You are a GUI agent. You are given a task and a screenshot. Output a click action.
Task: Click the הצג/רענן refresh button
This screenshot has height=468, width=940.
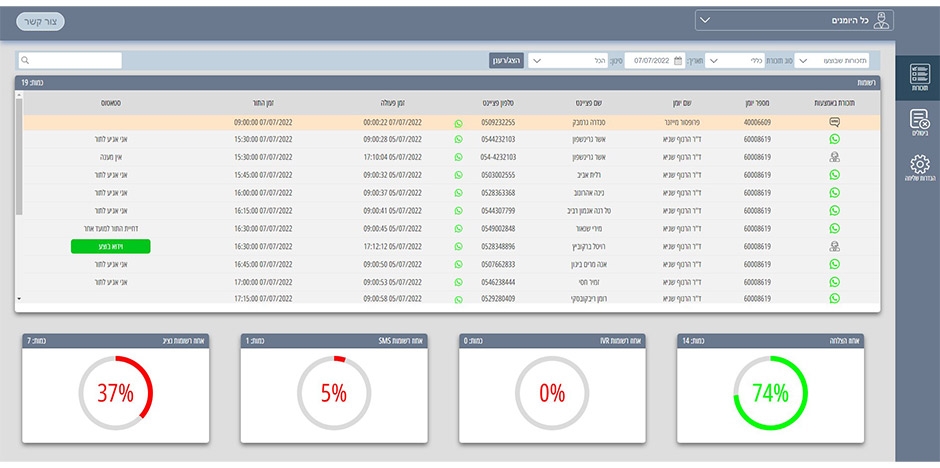[x=507, y=61]
